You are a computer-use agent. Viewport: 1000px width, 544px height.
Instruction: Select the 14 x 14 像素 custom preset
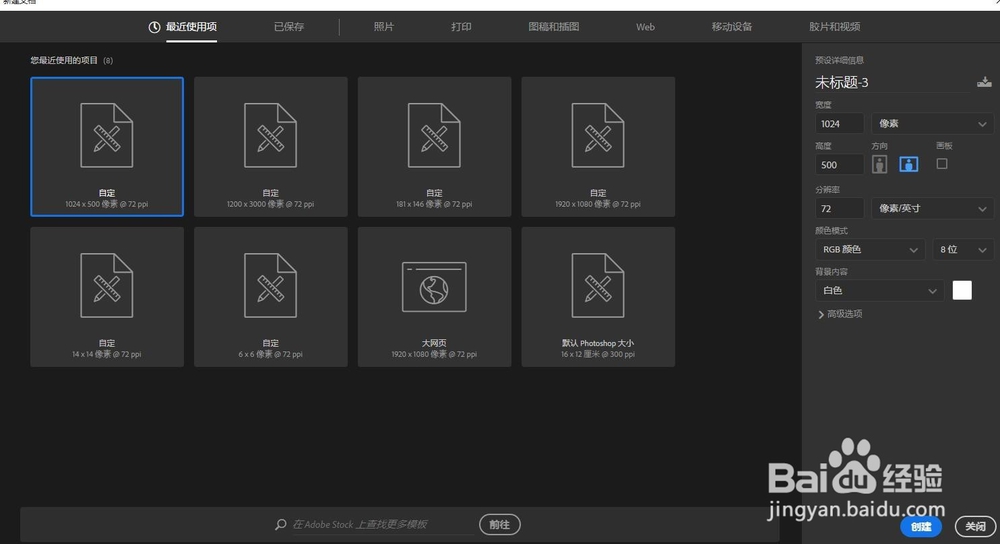coord(107,297)
